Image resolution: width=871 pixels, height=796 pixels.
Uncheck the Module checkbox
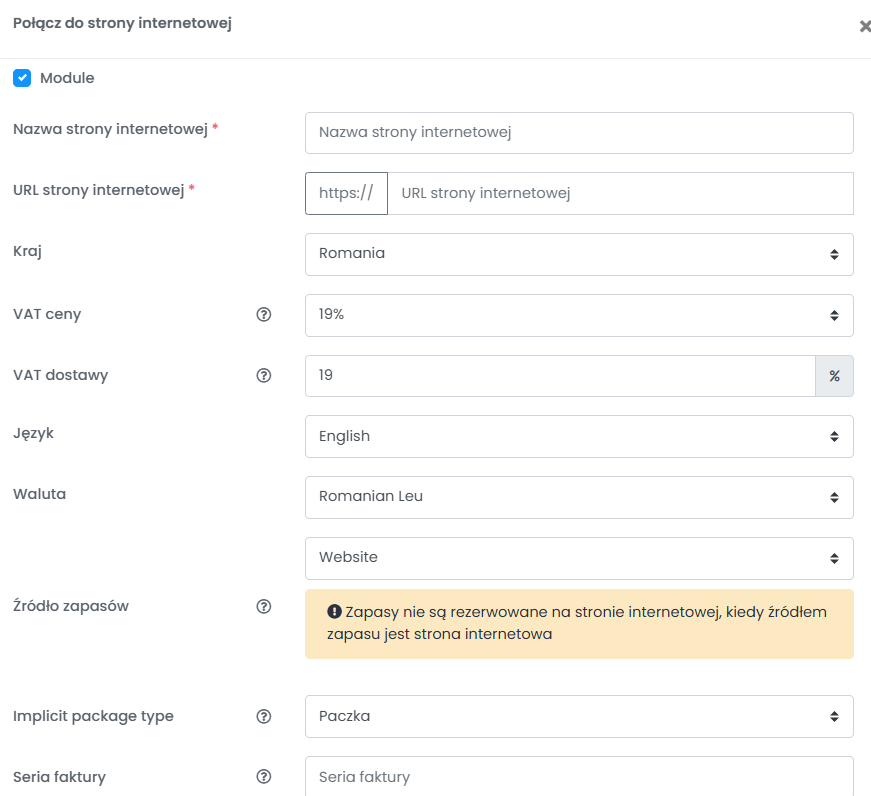point(22,78)
